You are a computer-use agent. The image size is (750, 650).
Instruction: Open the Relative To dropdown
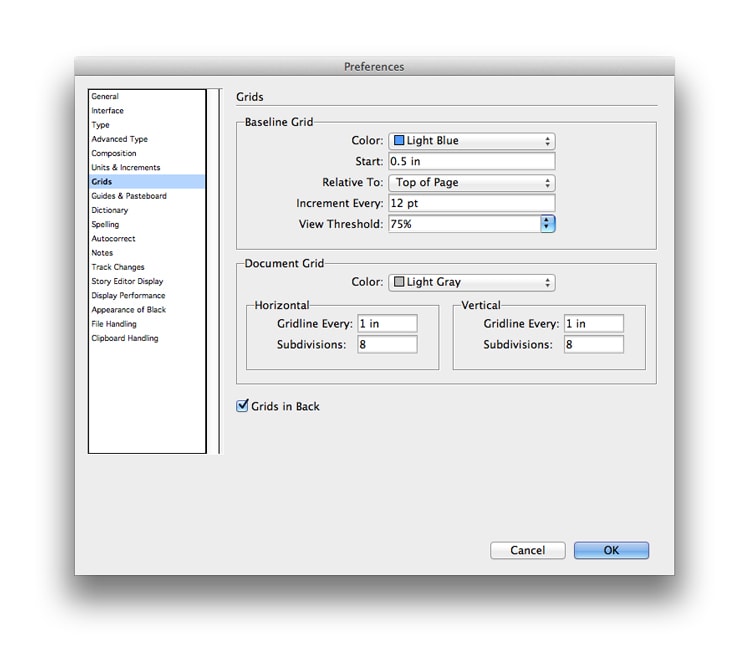point(472,183)
